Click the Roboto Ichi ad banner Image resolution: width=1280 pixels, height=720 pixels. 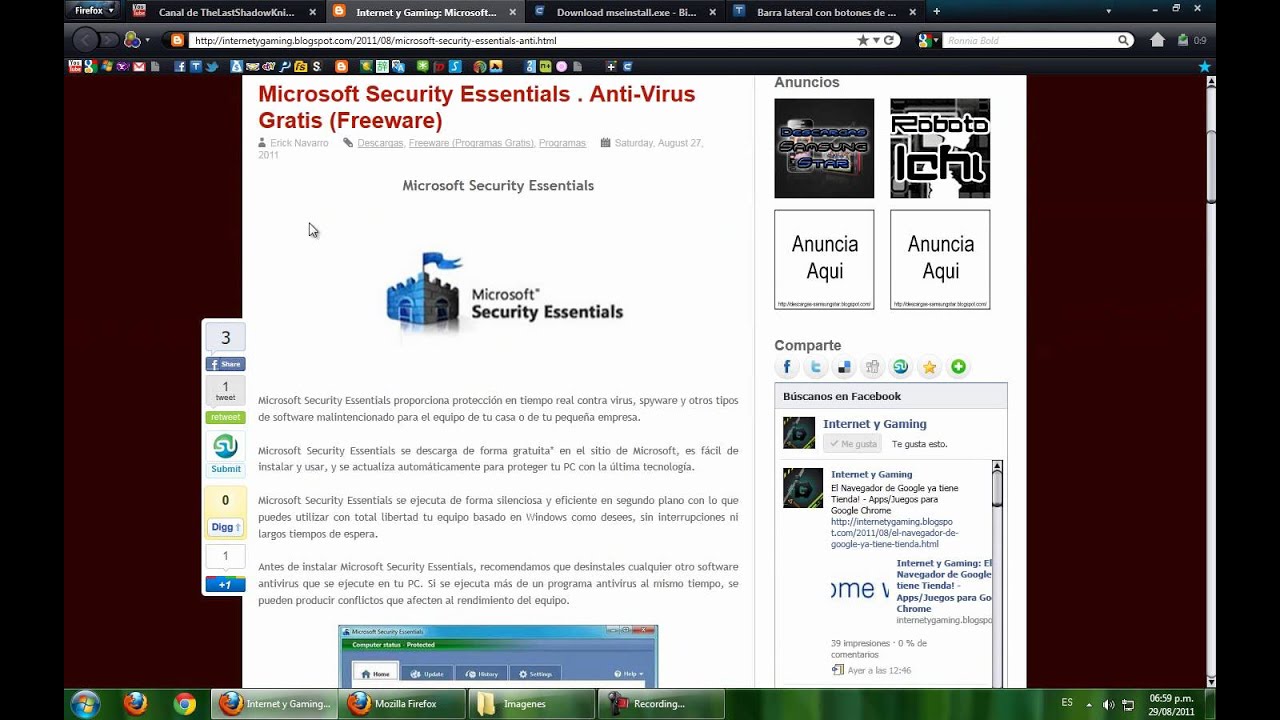[940, 148]
